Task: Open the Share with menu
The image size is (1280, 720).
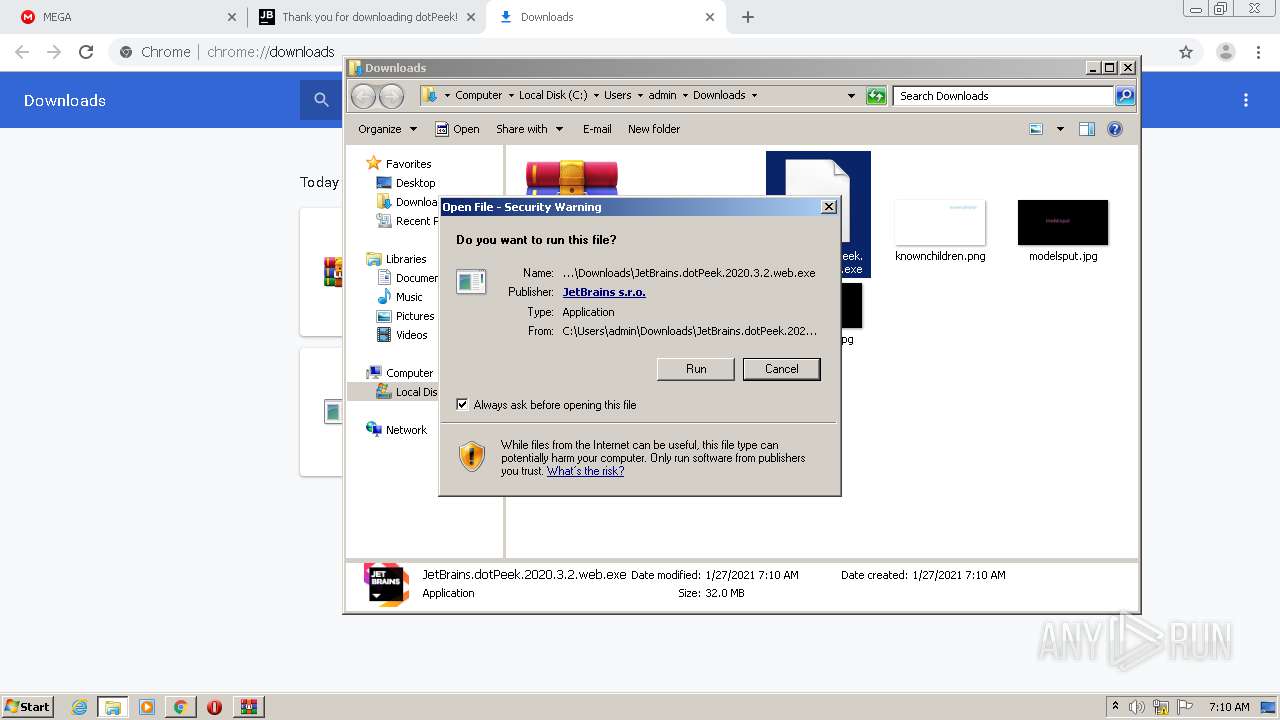Action: [x=529, y=129]
